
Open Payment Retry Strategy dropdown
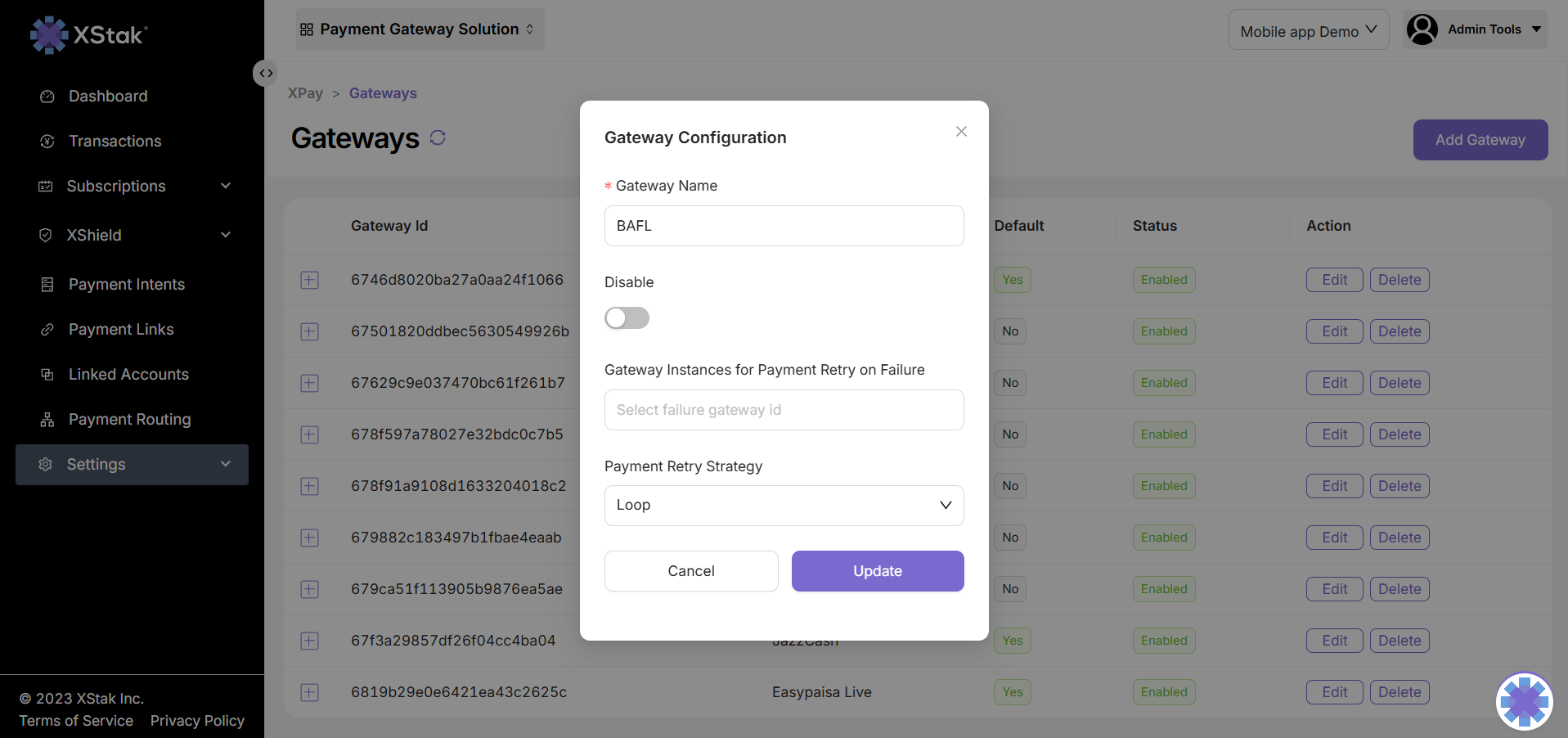[x=784, y=506]
